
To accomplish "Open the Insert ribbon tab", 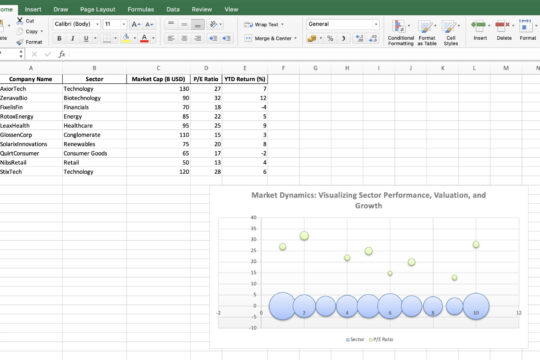I will [33, 9].
